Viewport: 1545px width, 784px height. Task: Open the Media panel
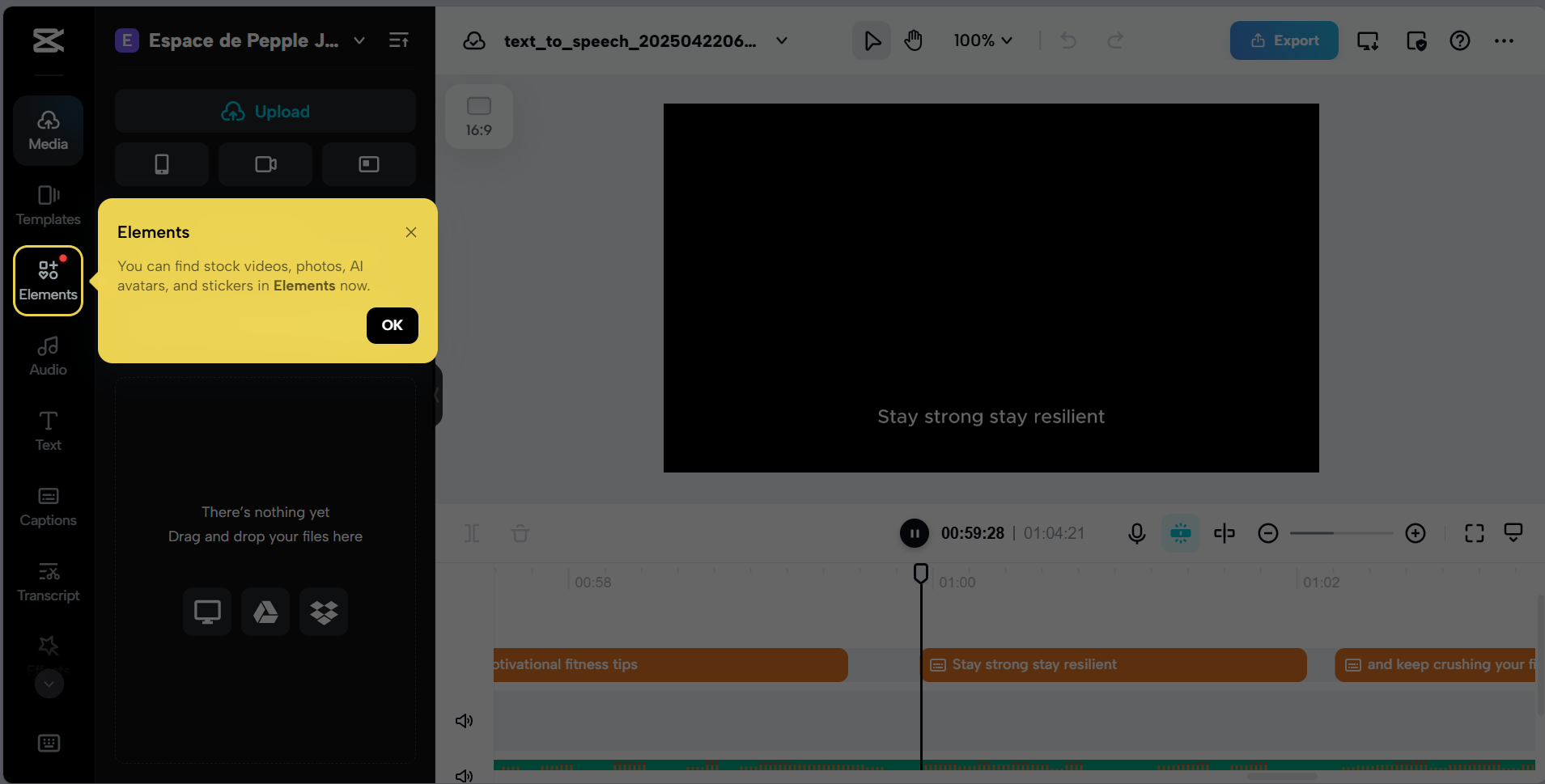pyautogui.click(x=49, y=131)
